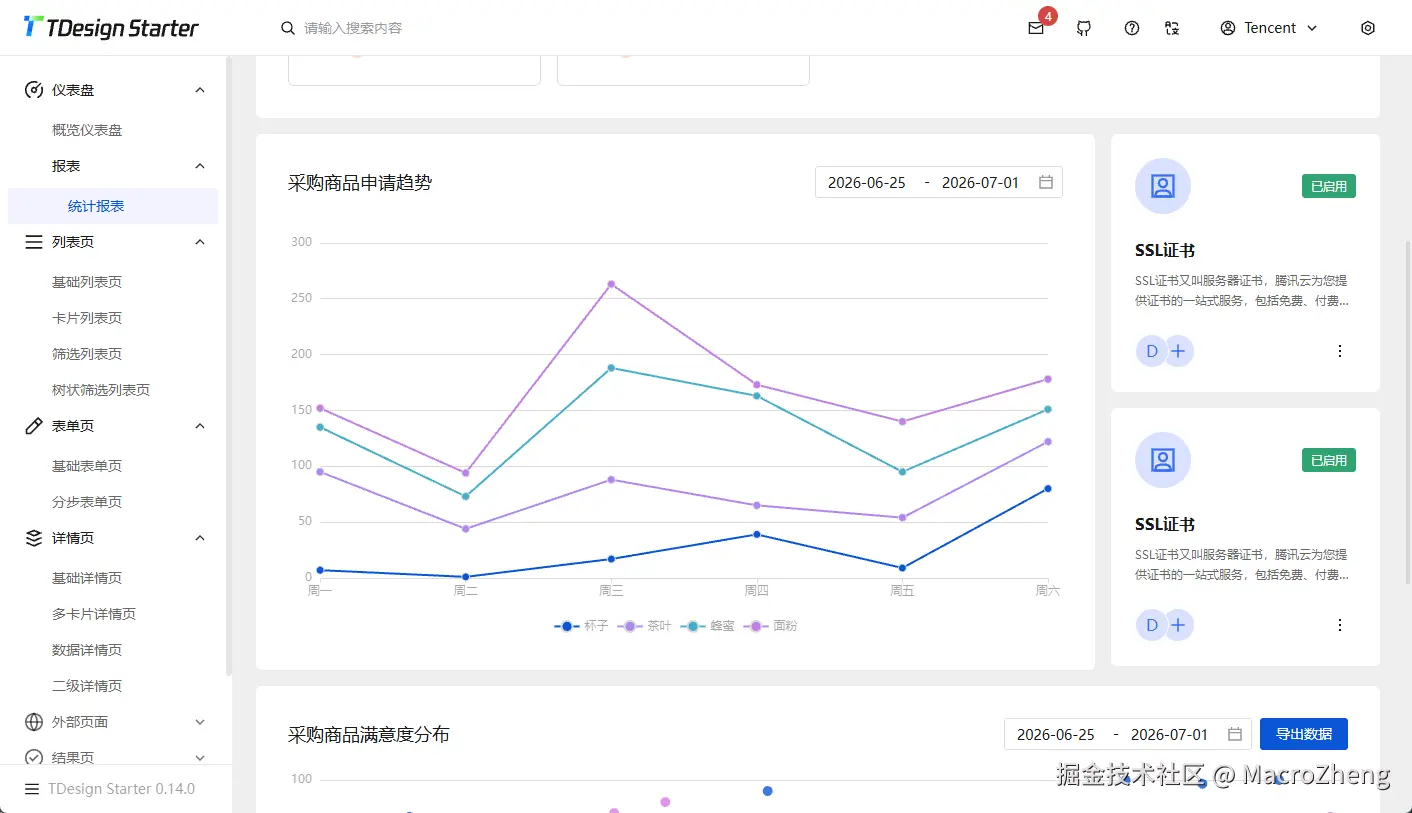Click the 详情页 layers icon in sidebar
1412x813 pixels.
[x=34, y=538]
